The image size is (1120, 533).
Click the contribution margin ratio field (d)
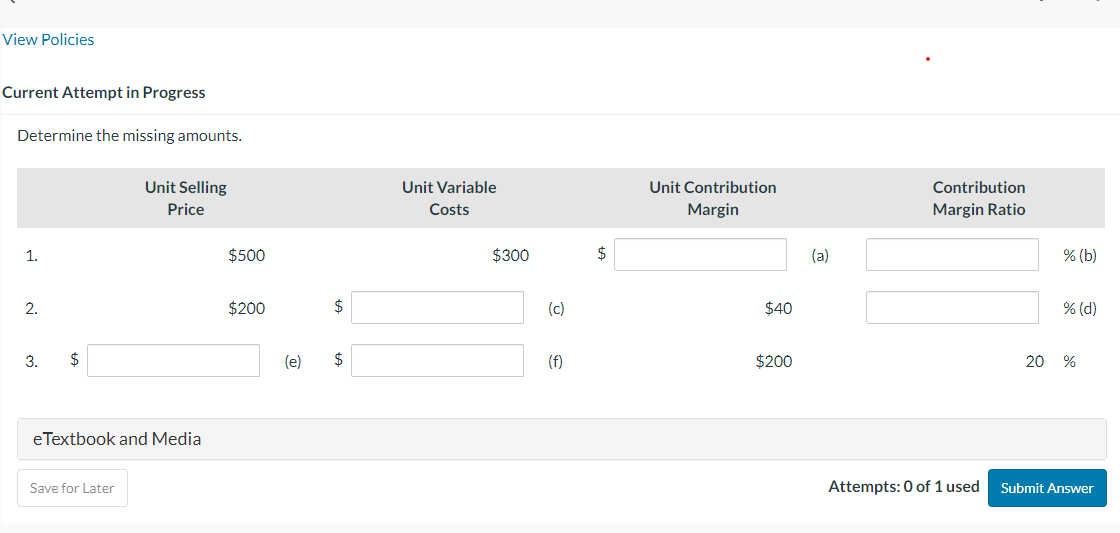(x=952, y=308)
